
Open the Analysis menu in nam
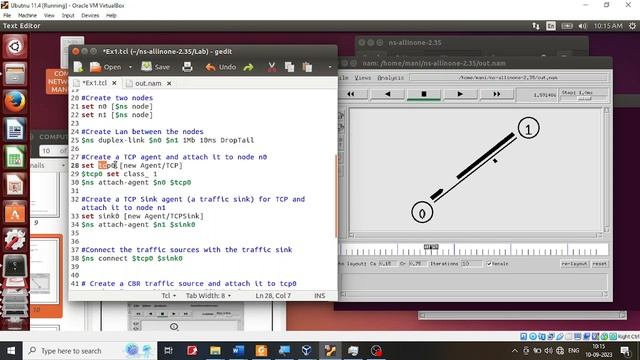point(391,78)
